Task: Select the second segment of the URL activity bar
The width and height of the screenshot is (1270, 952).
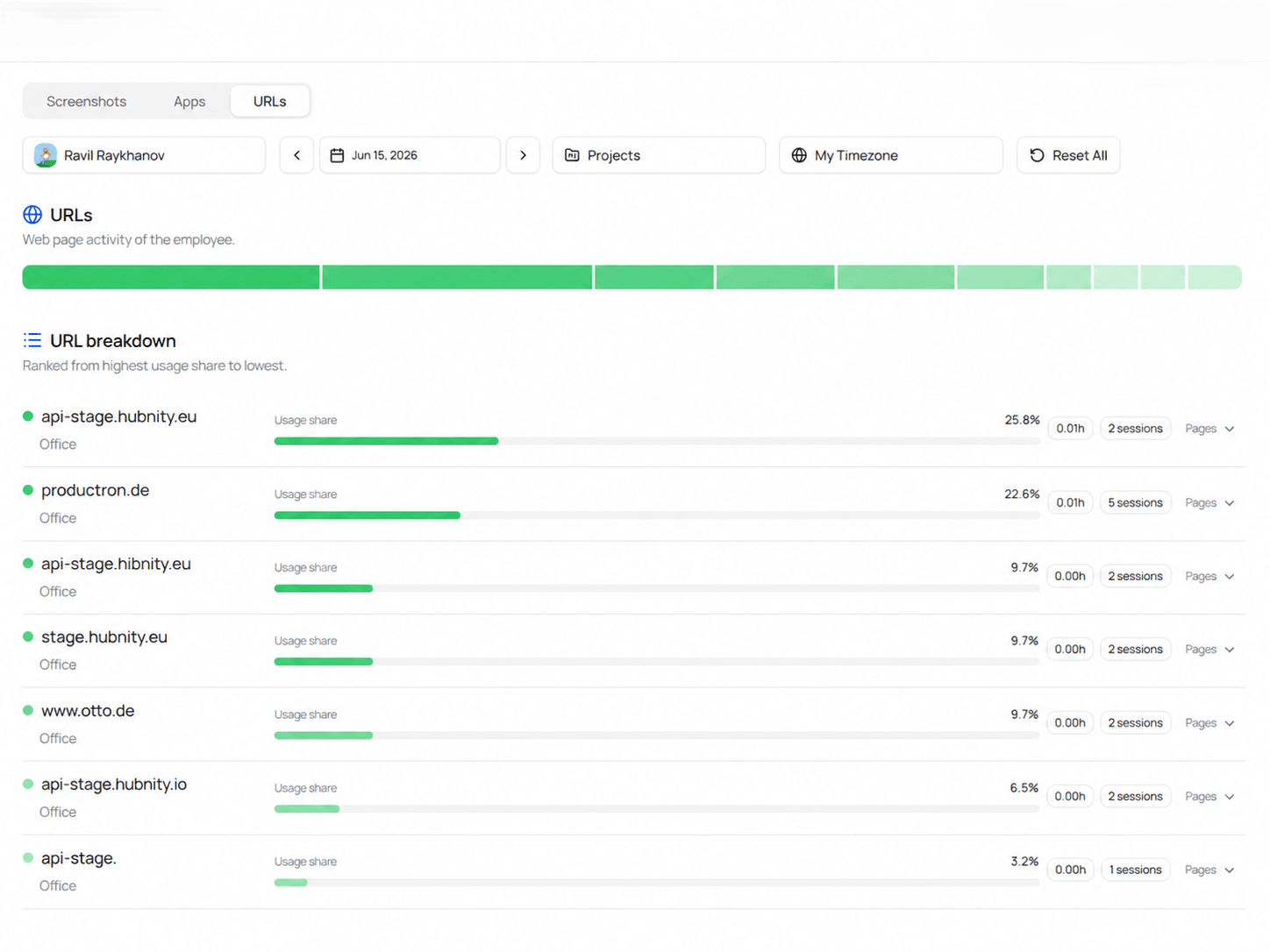Action: 457,277
